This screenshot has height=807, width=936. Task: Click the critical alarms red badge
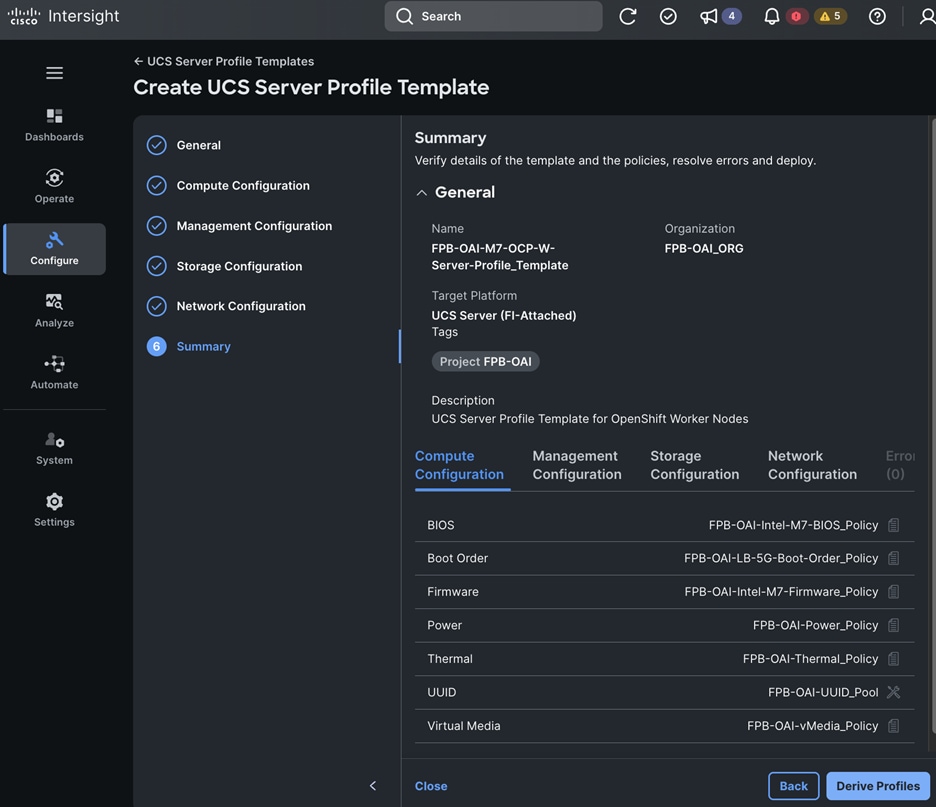pos(796,16)
